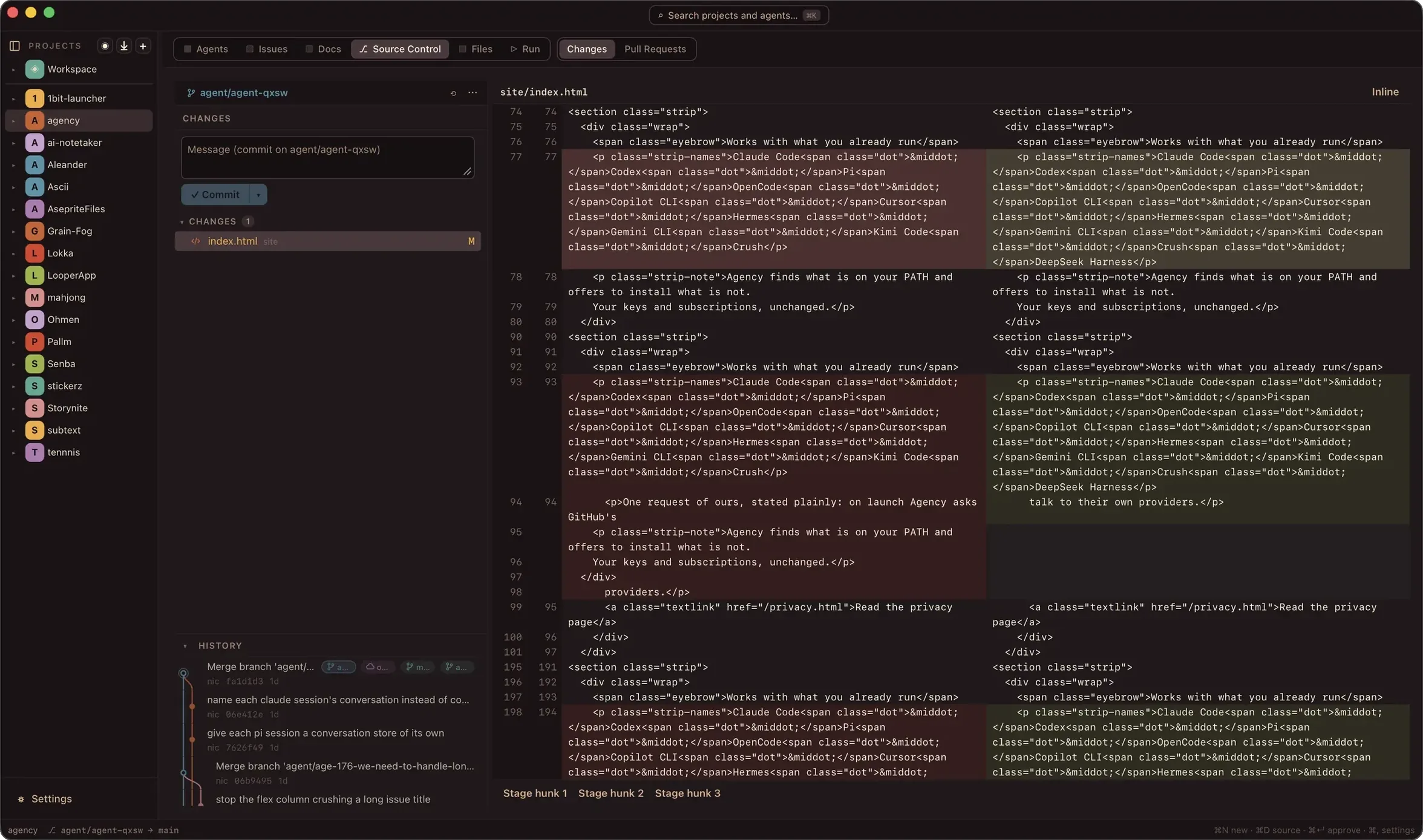Click the branch icon beside agent/agent-qxsw
The width and height of the screenshot is (1423, 840).
(x=191, y=93)
